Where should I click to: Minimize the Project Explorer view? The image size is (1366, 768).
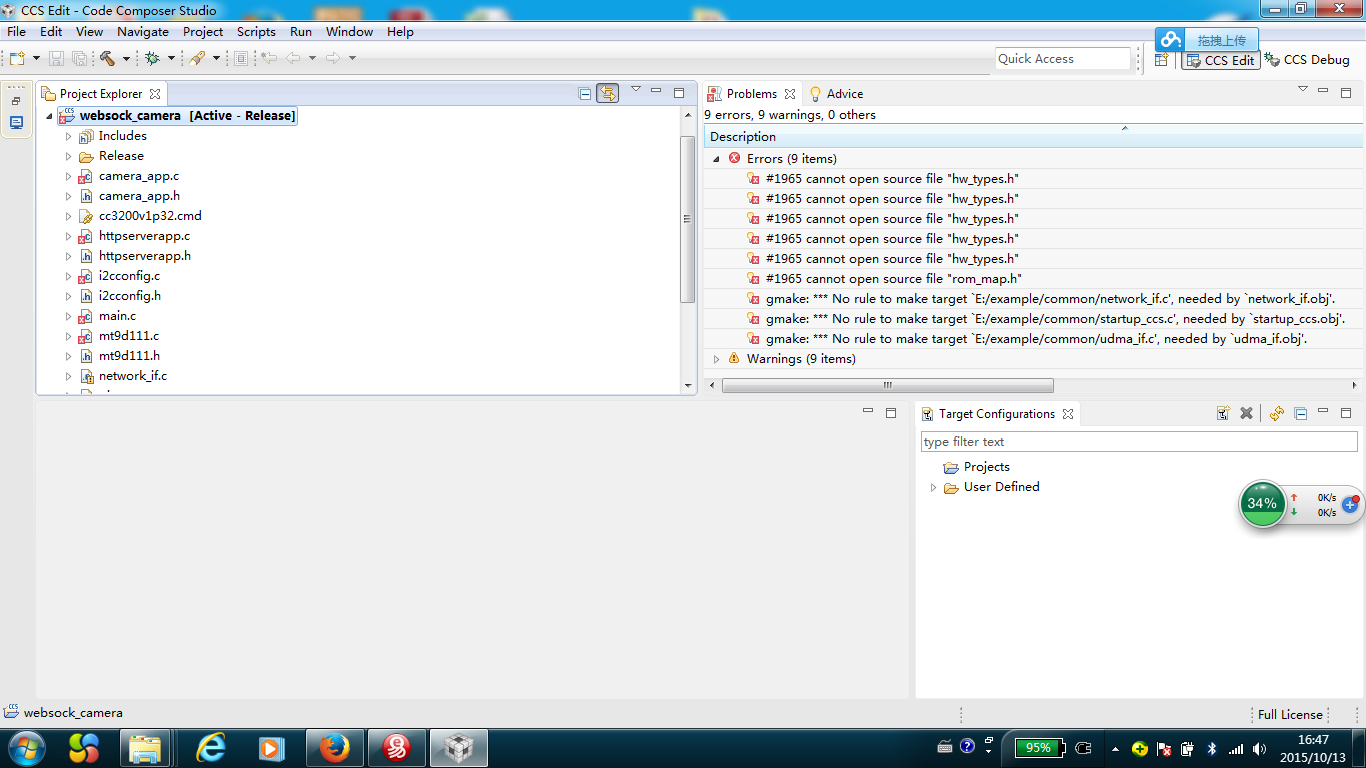pyautogui.click(x=656, y=92)
